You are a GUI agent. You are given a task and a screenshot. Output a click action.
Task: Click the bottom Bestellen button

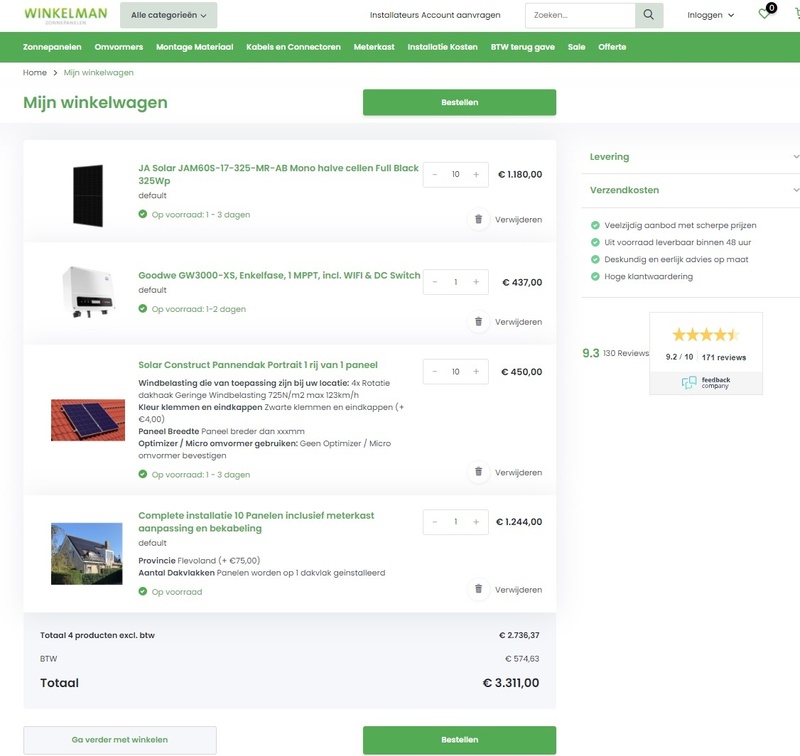point(459,740)
